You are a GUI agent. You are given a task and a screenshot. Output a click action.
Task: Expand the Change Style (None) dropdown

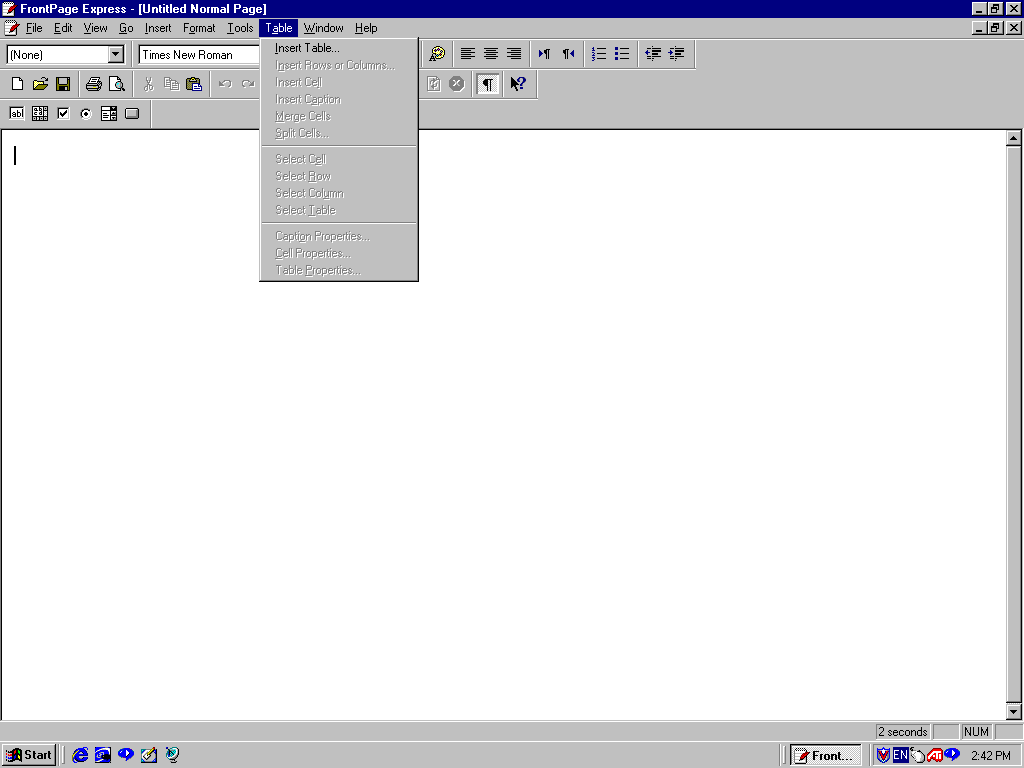116,55
